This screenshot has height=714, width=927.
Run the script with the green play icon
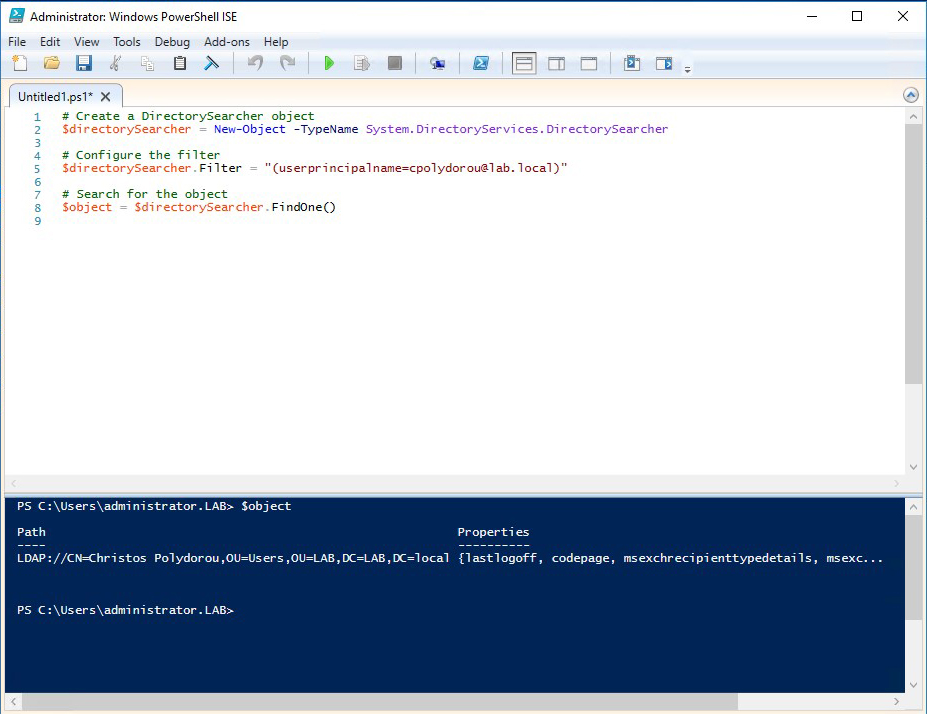click(x=329, y=63)
